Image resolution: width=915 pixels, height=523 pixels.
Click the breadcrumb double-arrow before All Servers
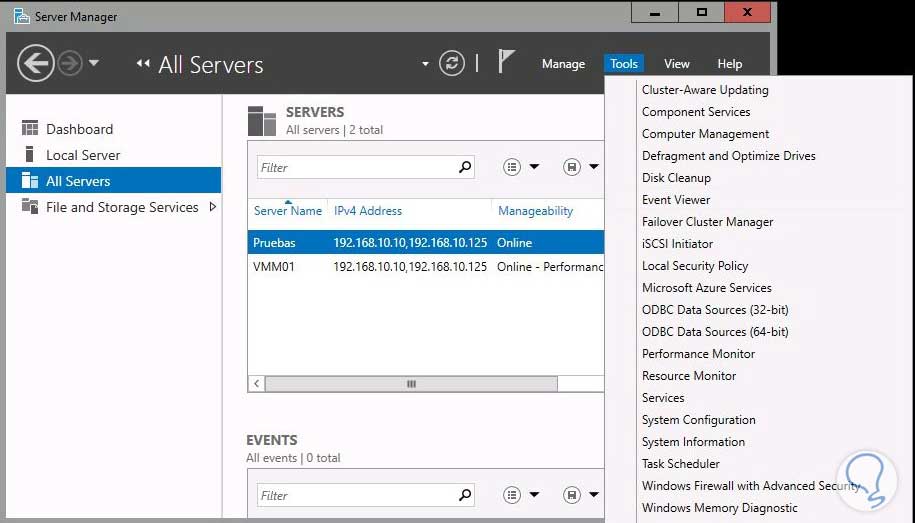(x=143, y=63)
